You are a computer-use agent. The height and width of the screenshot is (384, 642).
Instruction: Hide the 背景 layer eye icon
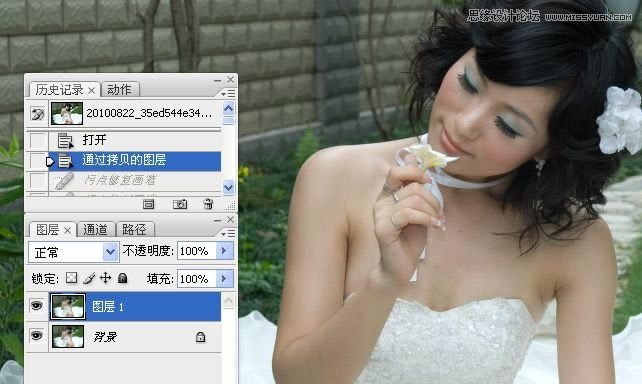pos(36,336)
